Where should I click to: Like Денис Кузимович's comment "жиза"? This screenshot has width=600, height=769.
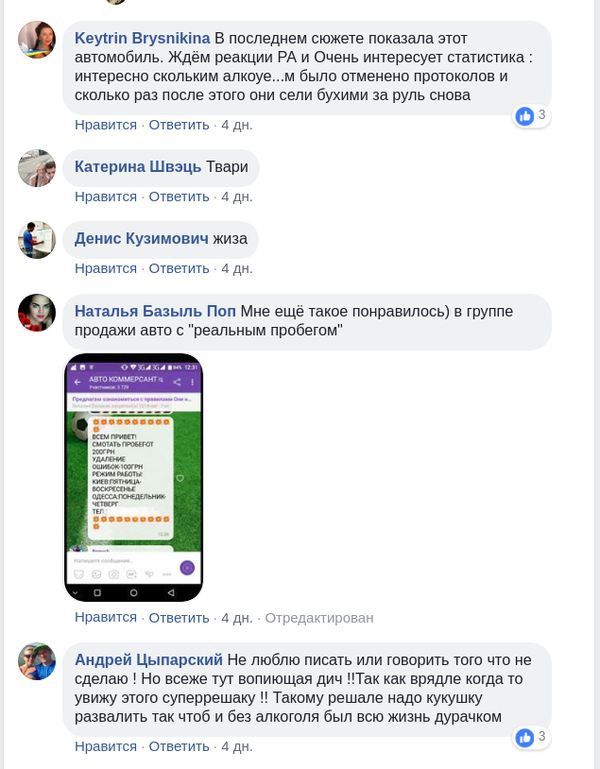coord(105,269)
